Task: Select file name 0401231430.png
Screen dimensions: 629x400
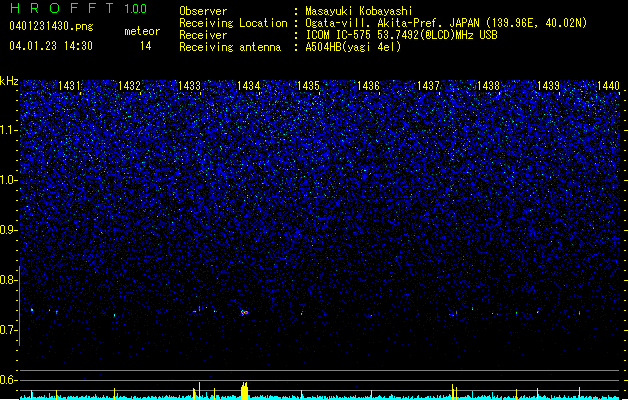Action: [x=51, y=26]
